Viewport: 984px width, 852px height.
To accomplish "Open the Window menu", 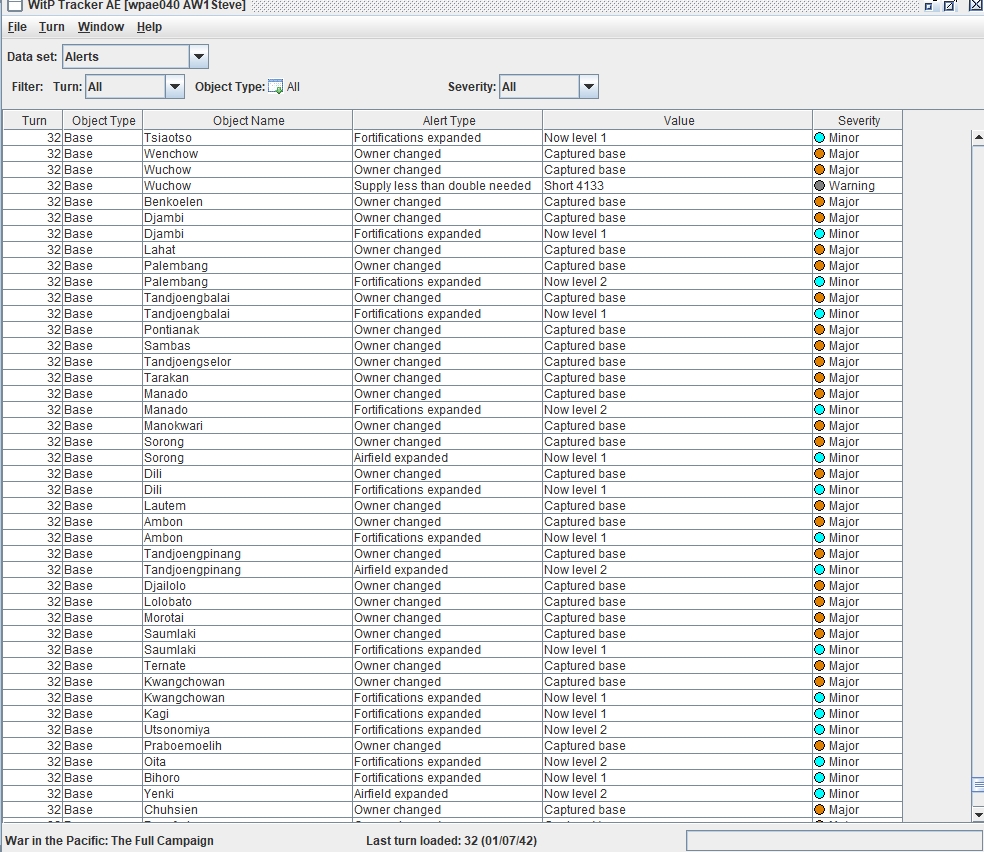I will coord(100,27).
